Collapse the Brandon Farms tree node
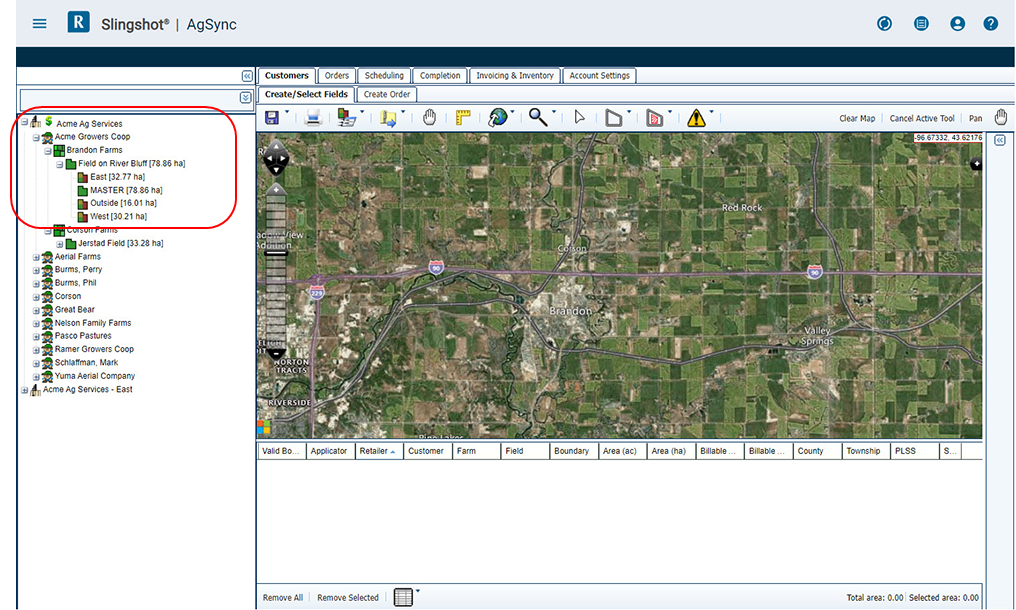This screenshot has width=1016, height=610. click(x=48, y=150)
